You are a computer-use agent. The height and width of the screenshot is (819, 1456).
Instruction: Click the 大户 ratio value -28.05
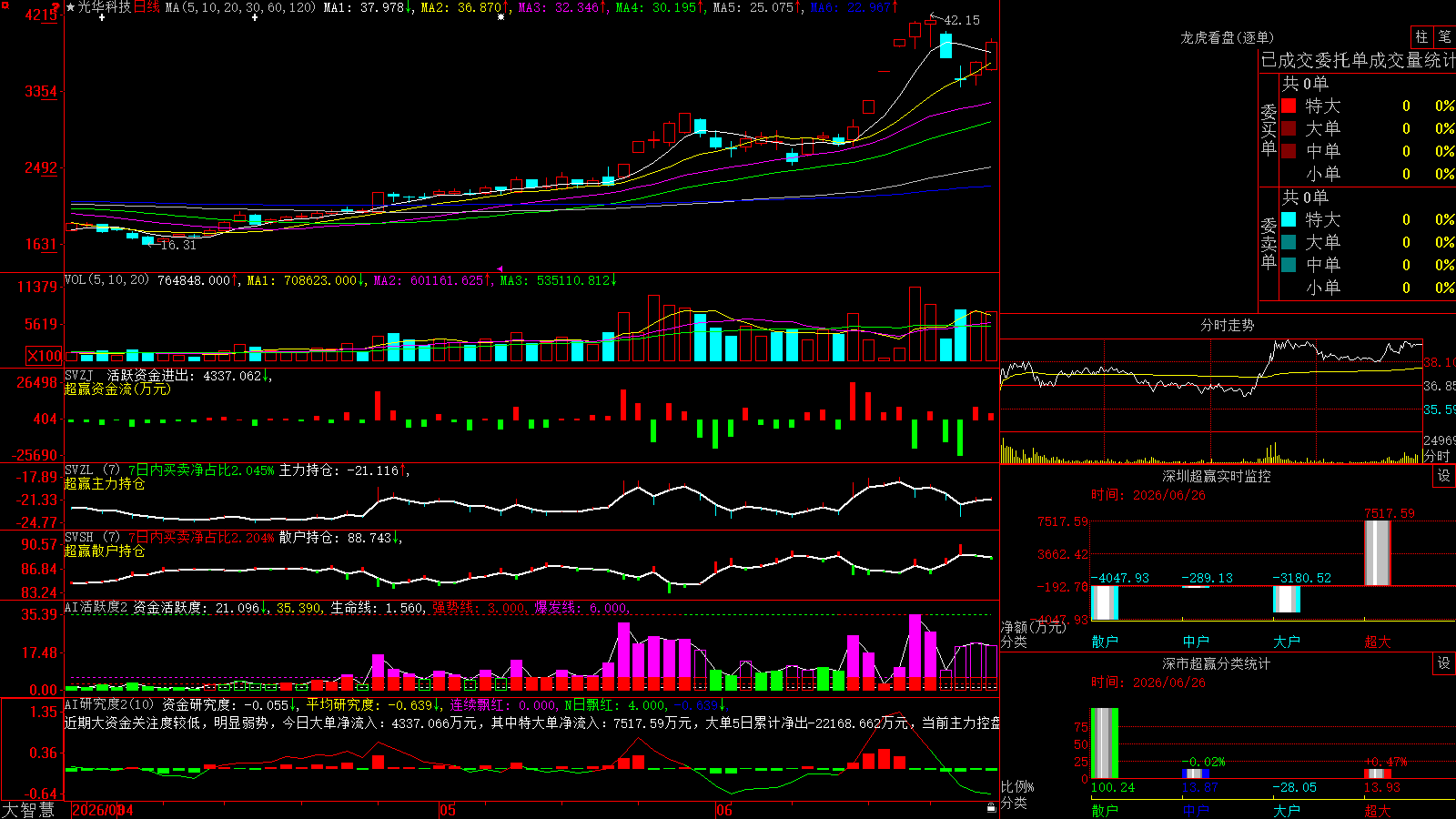pos(1294,787)
